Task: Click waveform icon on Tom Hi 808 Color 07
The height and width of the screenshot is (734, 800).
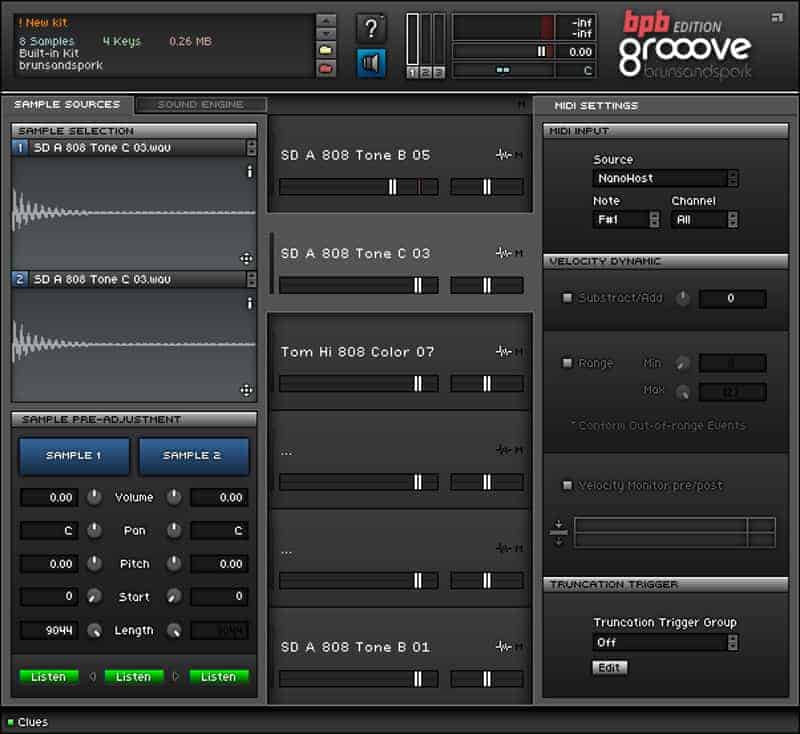Action: point(504,352)
